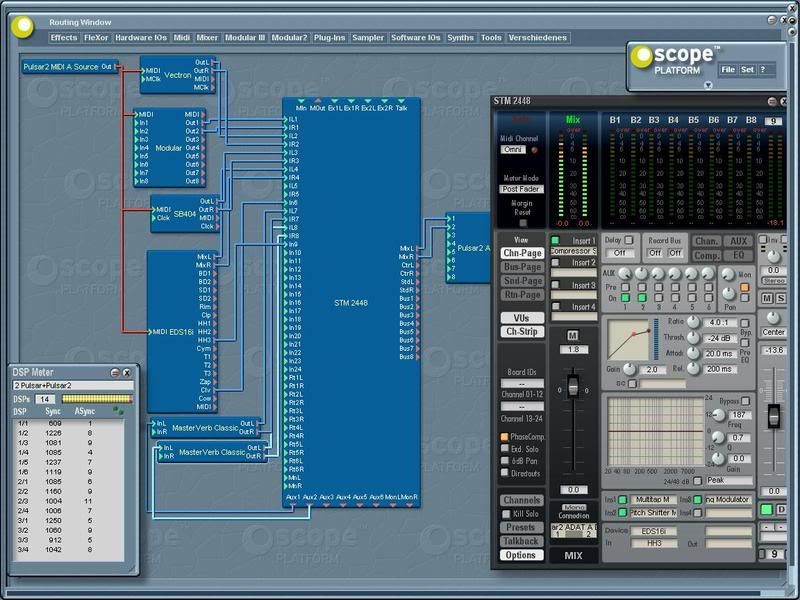This screenshot has width=800, height=600.
Task: Open the Hardware IOs menu
Action: [x=141, y=38]
